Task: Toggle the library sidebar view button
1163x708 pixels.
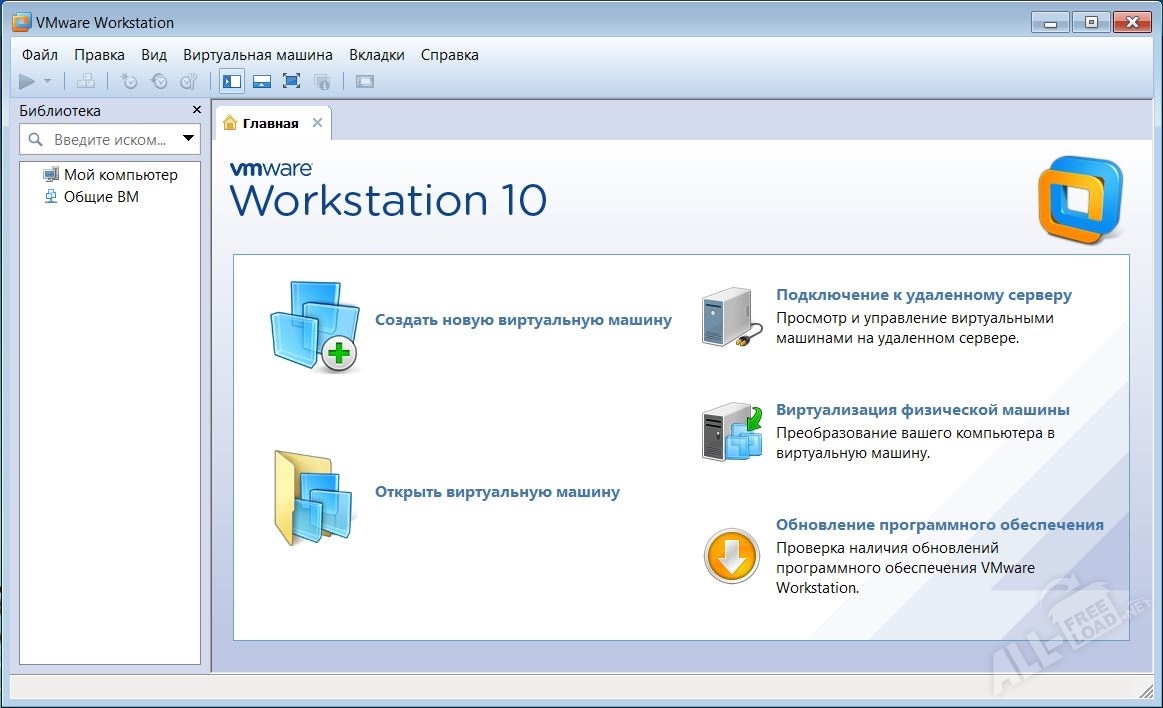Action: click(232, 81)
